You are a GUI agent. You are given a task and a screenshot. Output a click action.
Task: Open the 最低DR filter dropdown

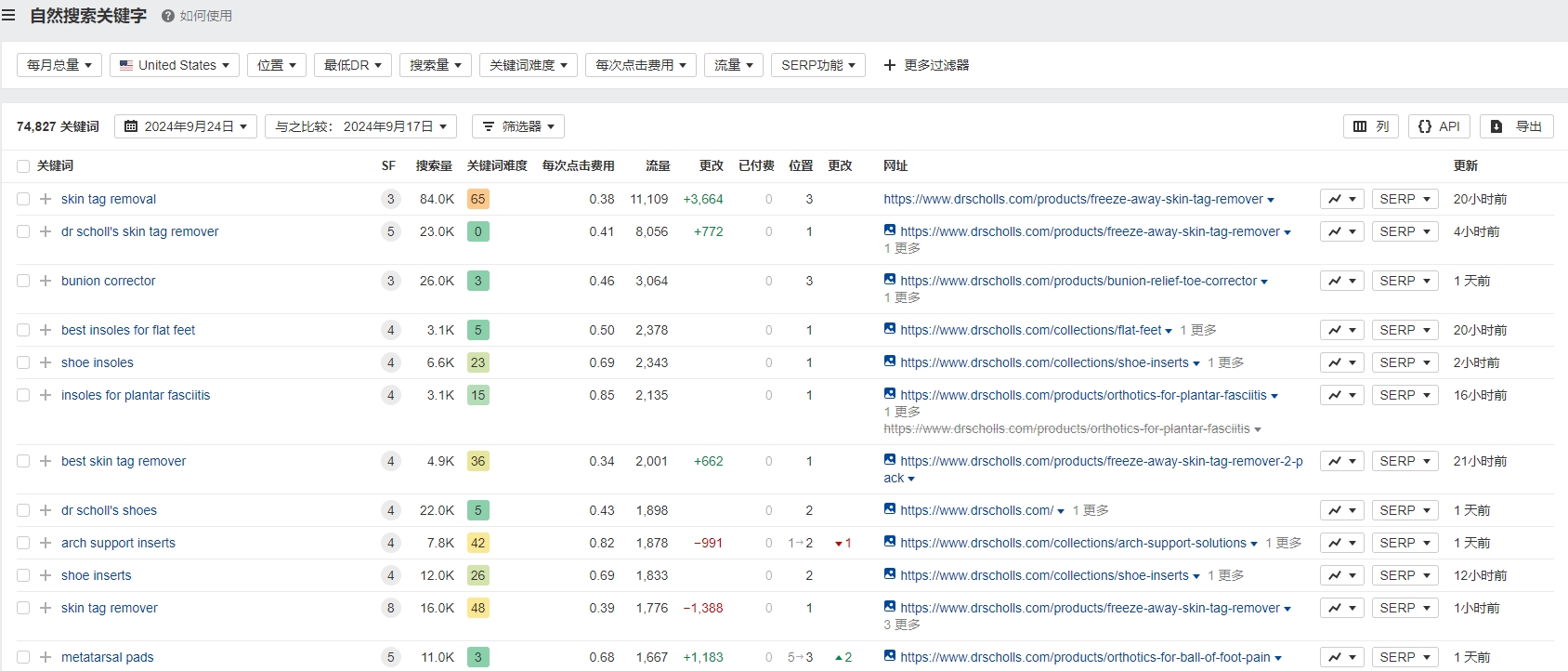tap(353, 65)
